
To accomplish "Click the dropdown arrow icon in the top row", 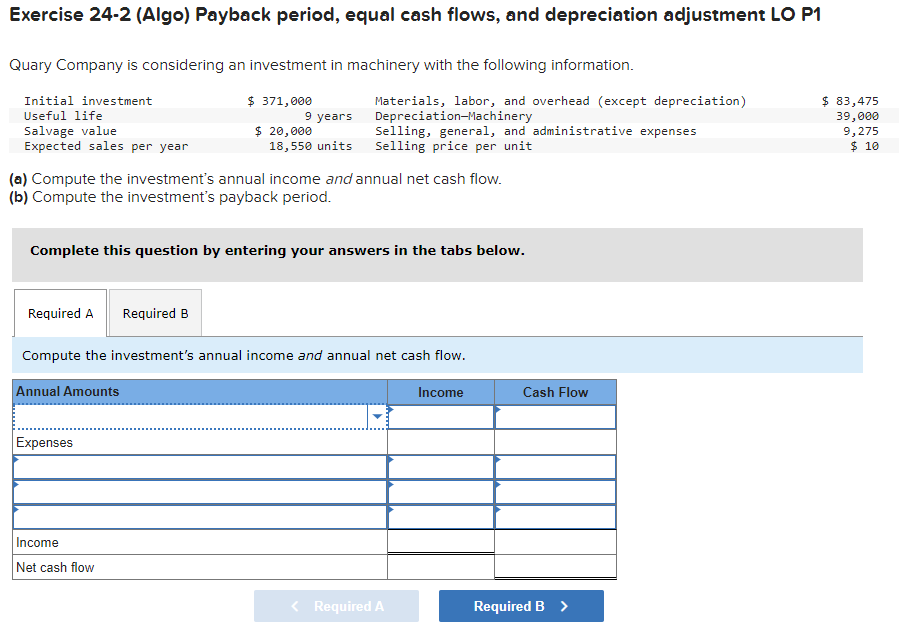I will [x=375, y=416].
